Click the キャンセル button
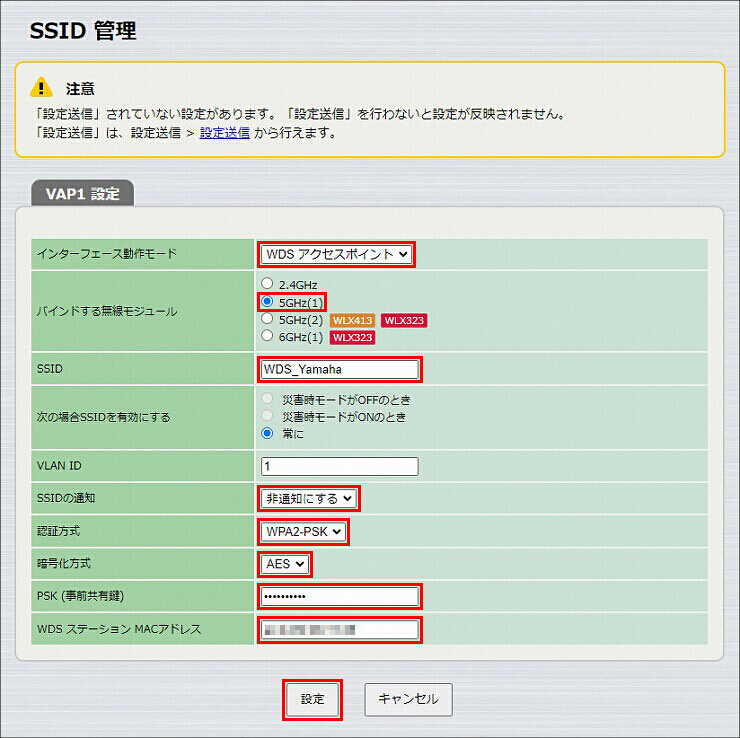740x738 pixels. (408, 699)
